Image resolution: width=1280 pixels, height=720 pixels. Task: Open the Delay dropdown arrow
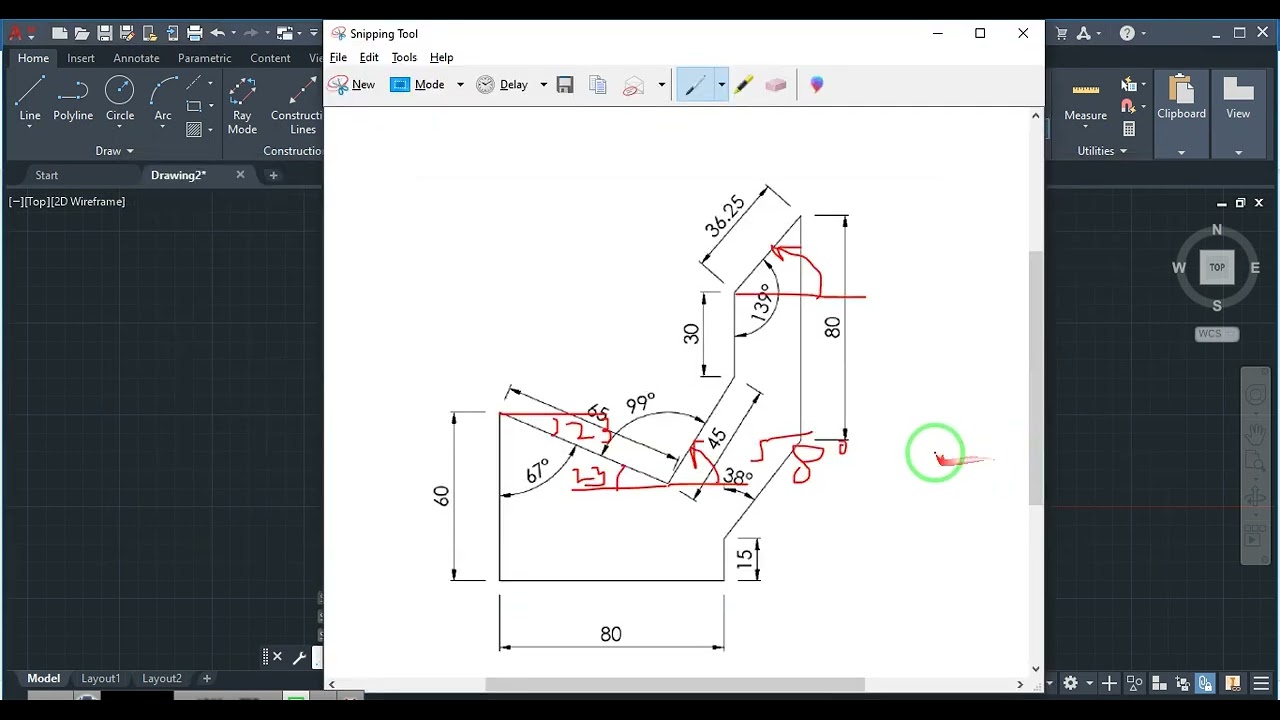543,85
